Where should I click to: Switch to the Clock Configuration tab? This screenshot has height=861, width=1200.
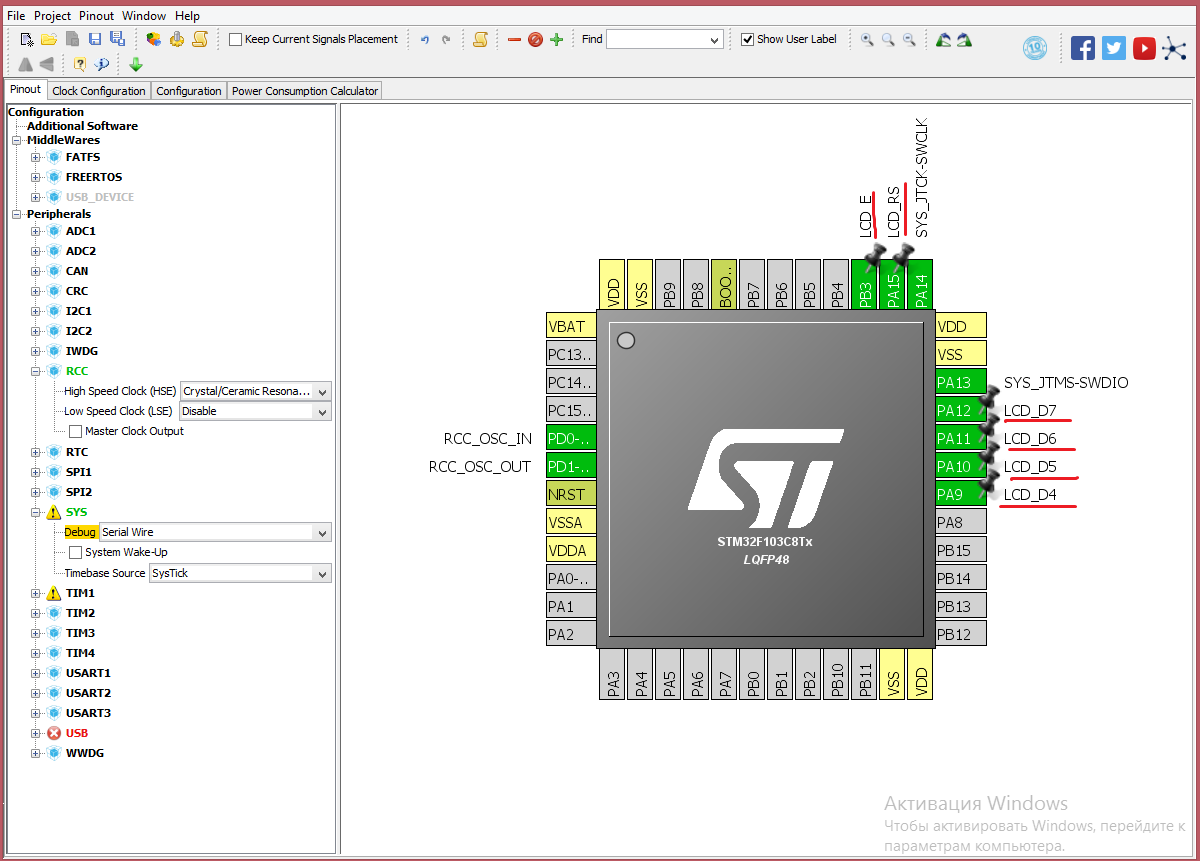99,91
